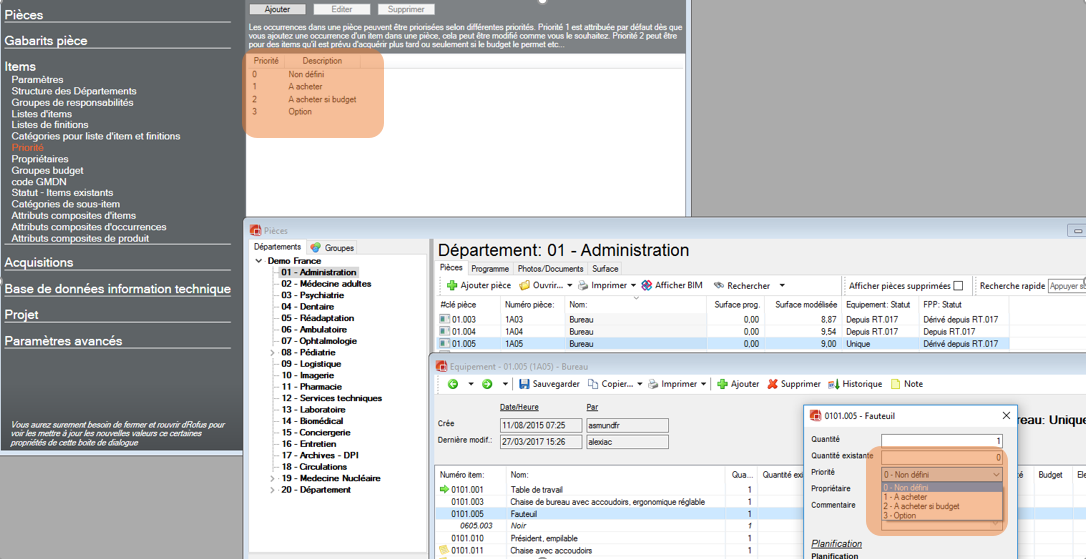Click the green back arrow in Equipement toolbar
1086x559 pixels.
[453, 384]
